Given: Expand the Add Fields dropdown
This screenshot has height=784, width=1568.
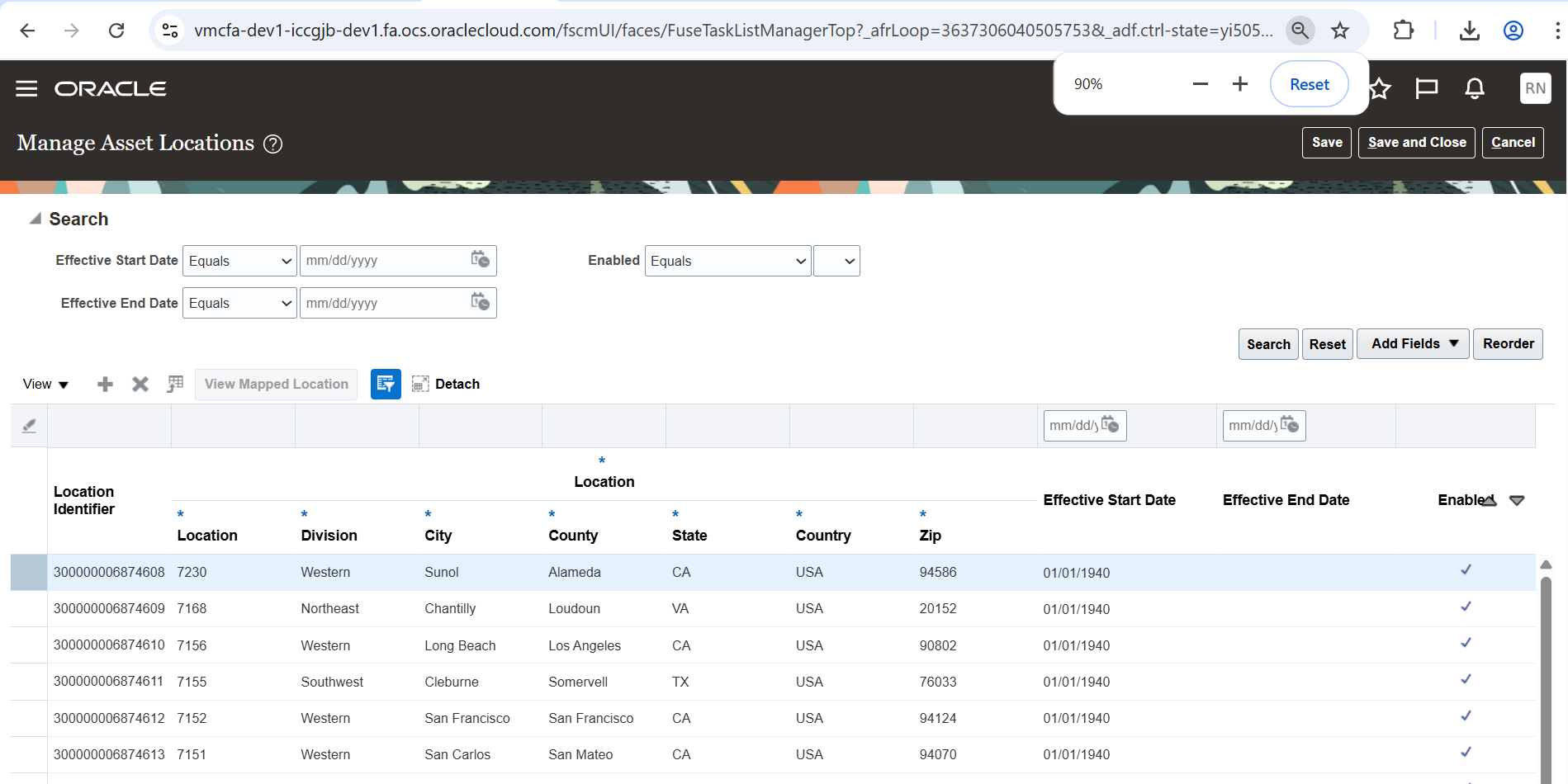Looking at the screenshot, I should click(1413, 343).
